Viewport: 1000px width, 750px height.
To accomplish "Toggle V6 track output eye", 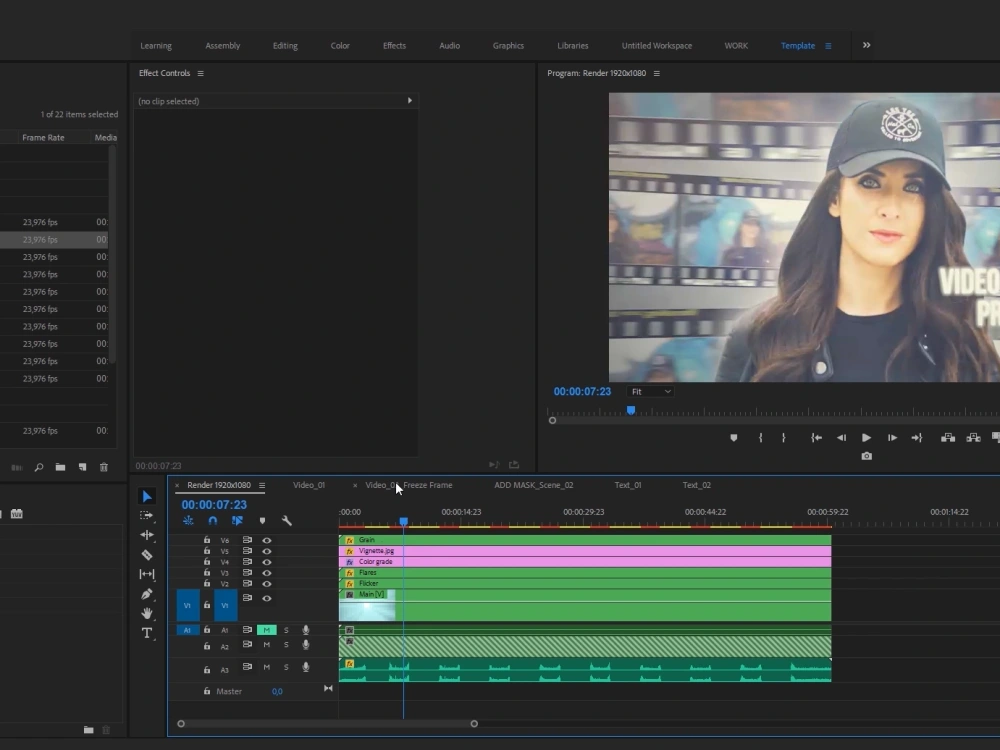I will coord(267,540).
